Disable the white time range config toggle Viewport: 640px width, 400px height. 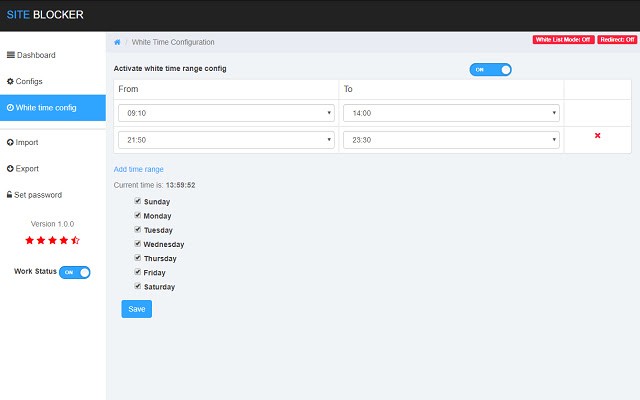pyautogui.click(x=490, y=70)
